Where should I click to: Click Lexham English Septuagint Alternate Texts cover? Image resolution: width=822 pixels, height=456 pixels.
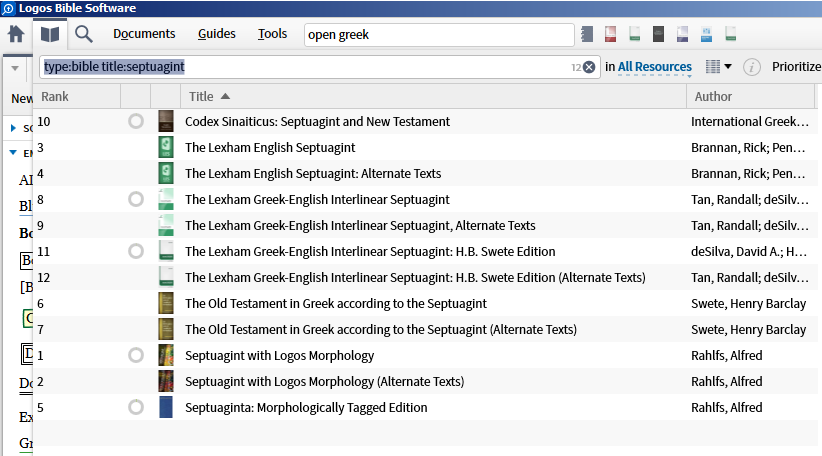pyautogui.click(x=166, y=173)
